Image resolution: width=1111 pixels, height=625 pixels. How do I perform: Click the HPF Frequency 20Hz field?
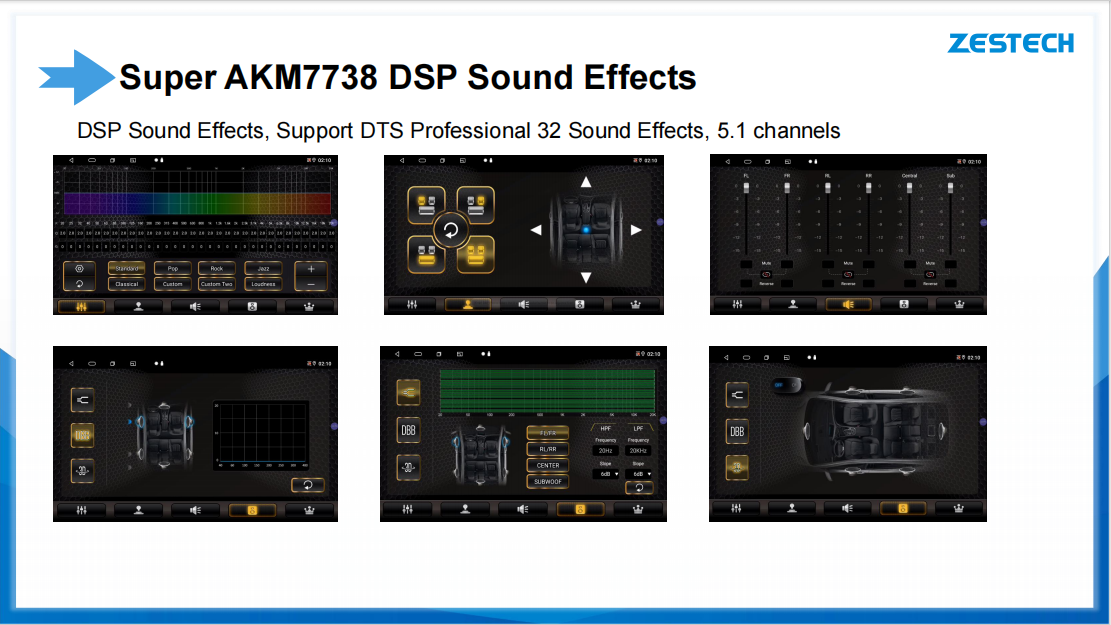coord(606,450)
